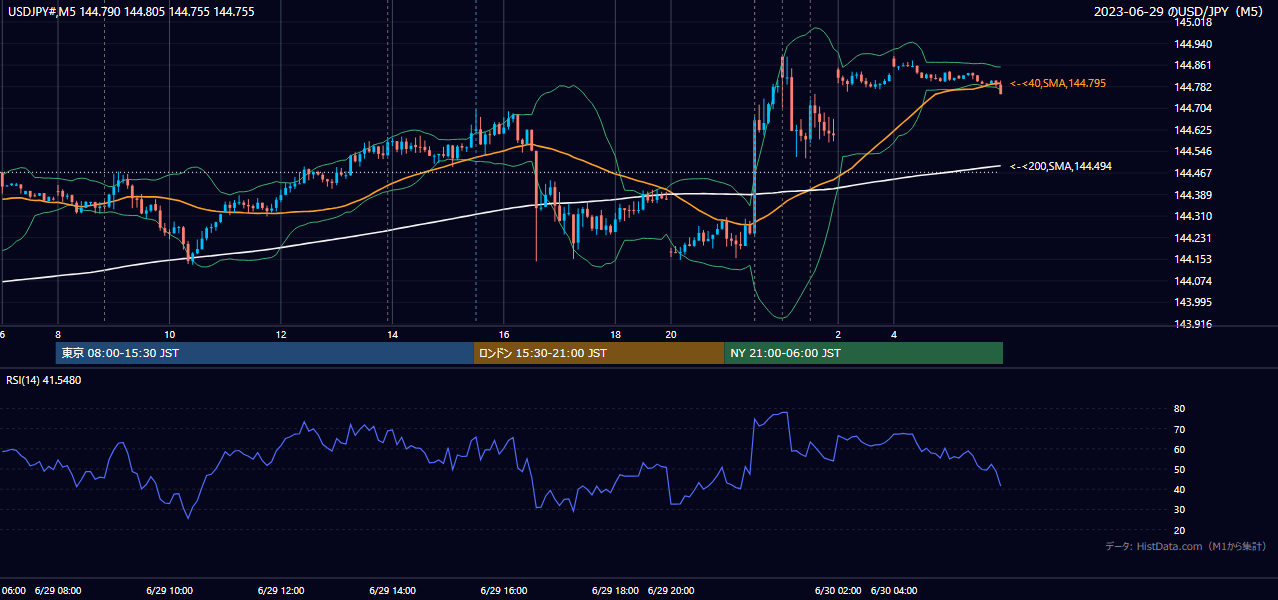This screenshot has height=600, width=1278.
Task: Click RSI scale value 20
Action: click(x=1180, y=530)
